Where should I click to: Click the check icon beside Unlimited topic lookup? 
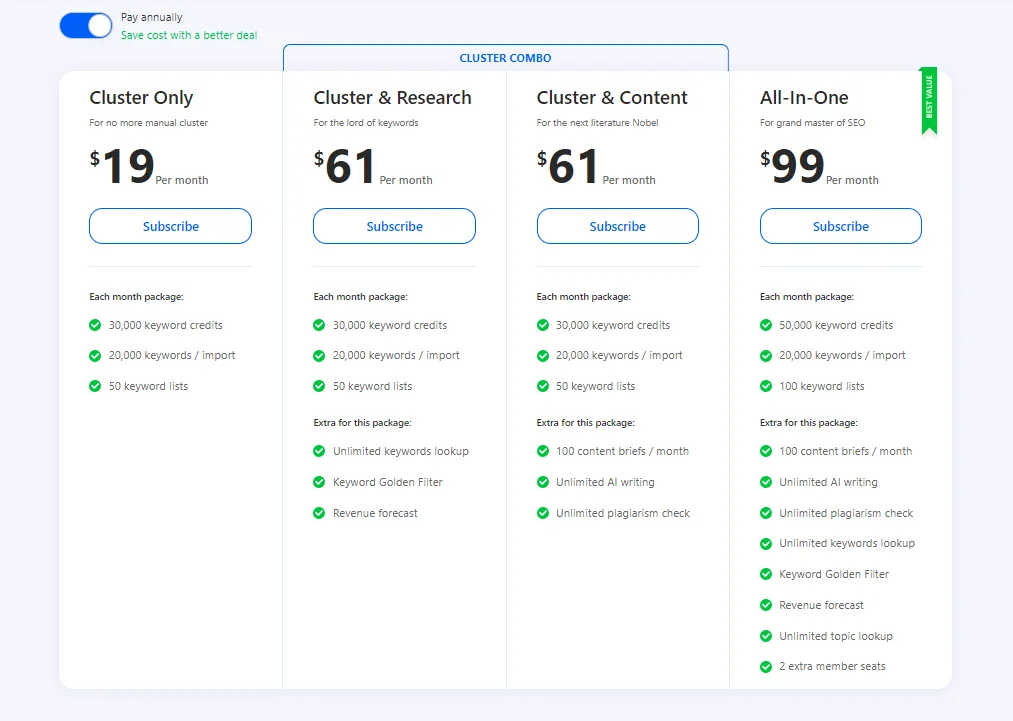coord(766,636)
